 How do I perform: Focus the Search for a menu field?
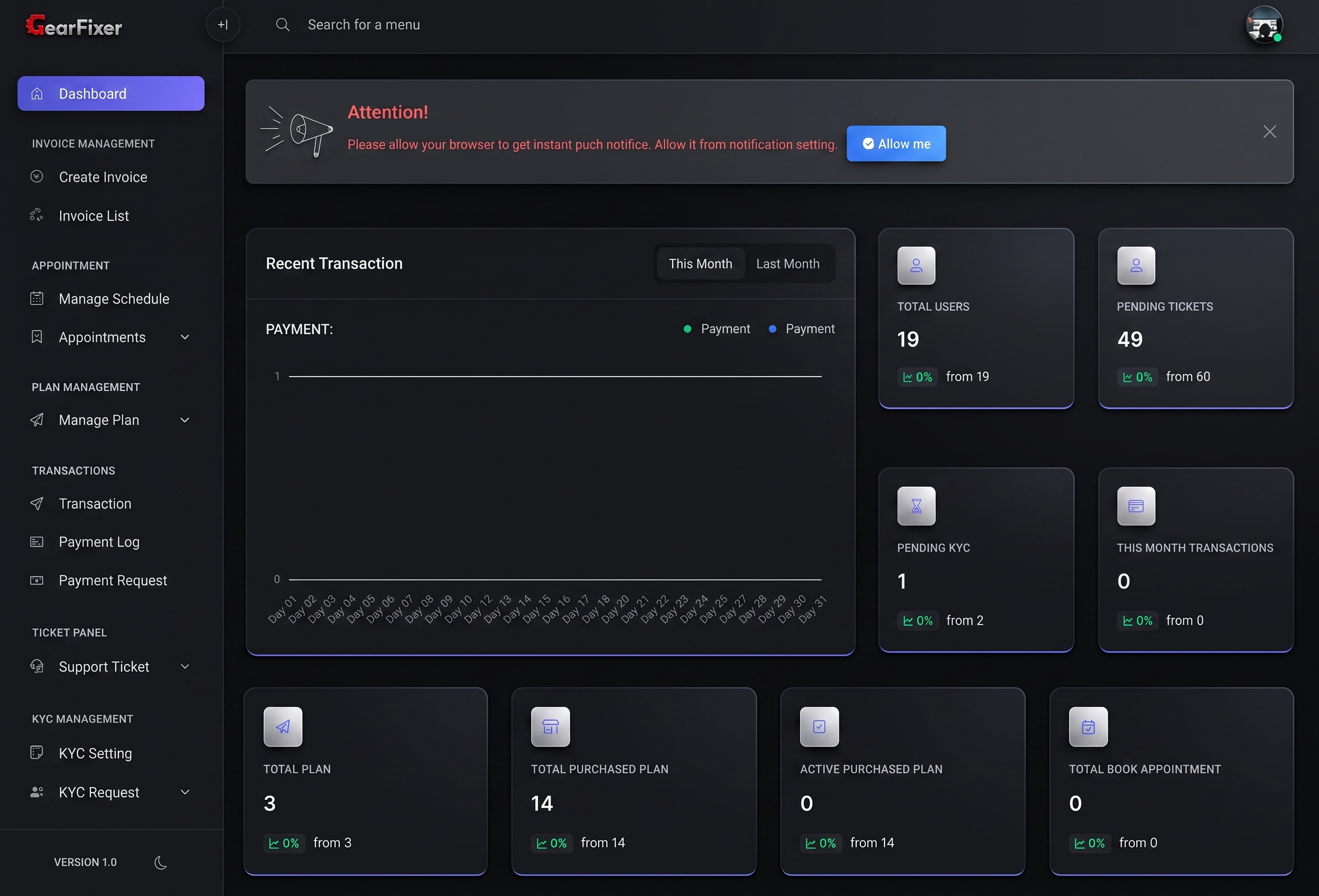363,25
